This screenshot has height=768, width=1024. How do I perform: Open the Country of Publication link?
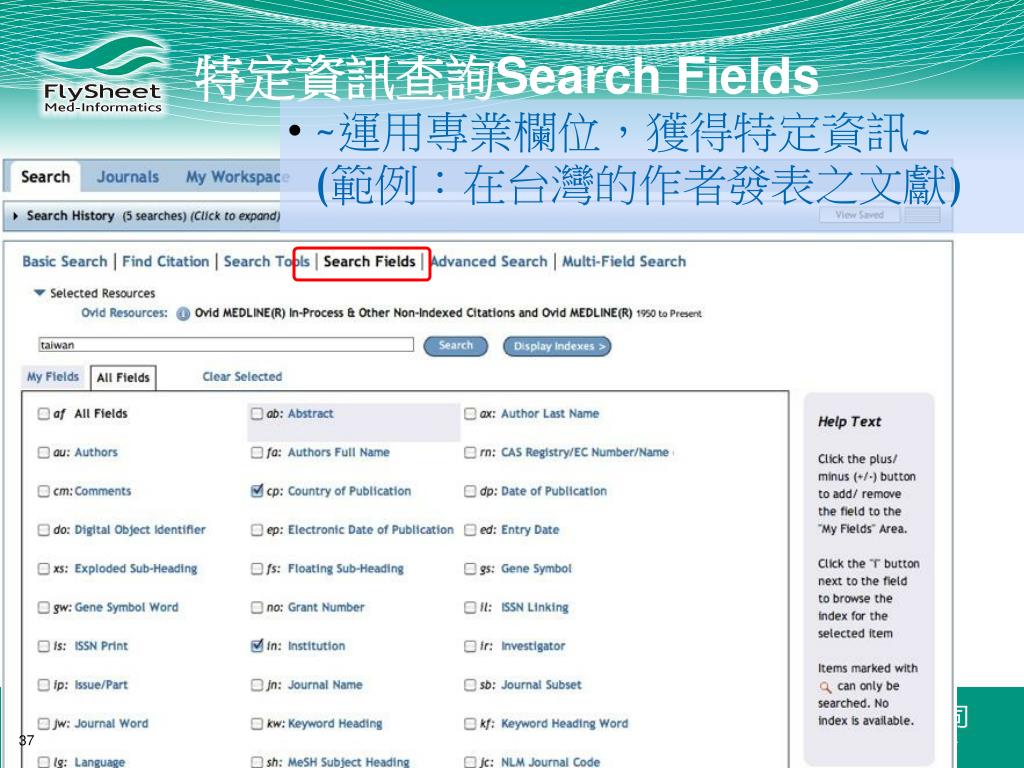point(349,491)
